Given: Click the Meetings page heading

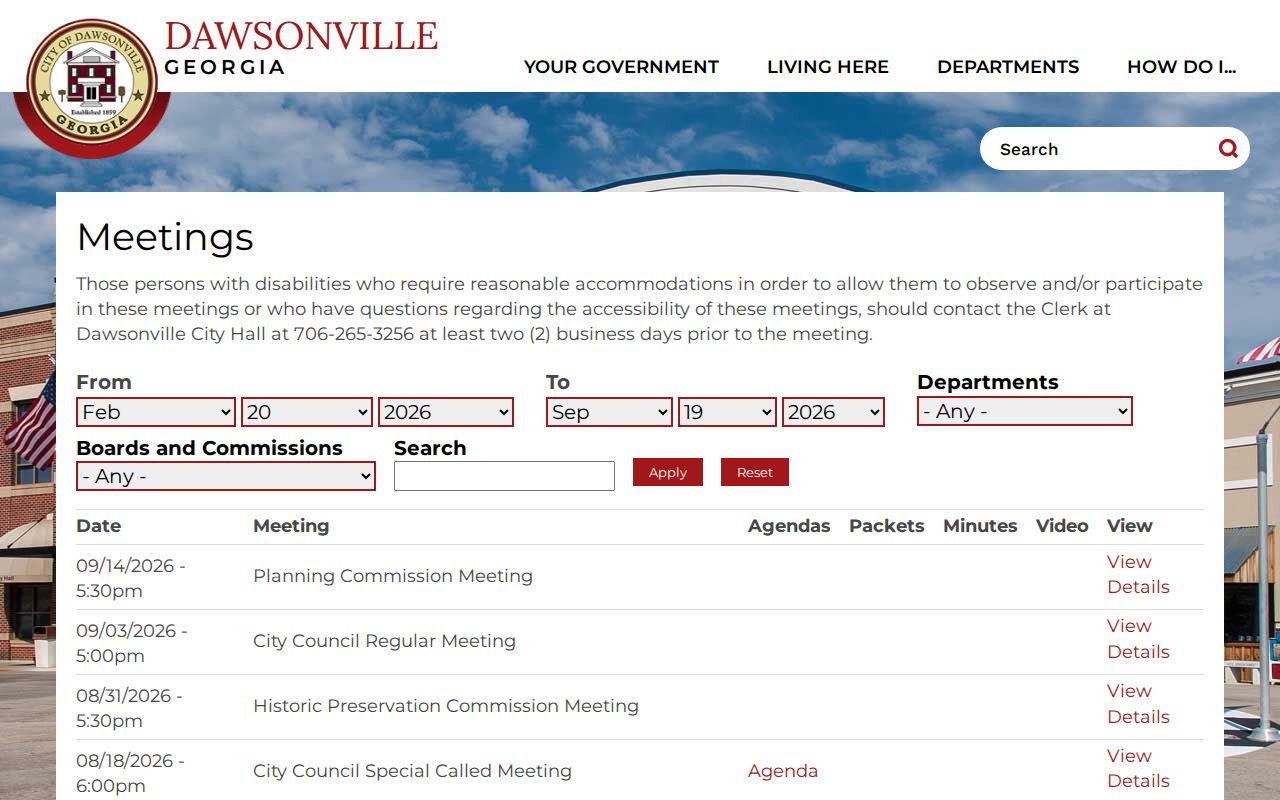Looking at the screenshot, I should coord(165,238).
